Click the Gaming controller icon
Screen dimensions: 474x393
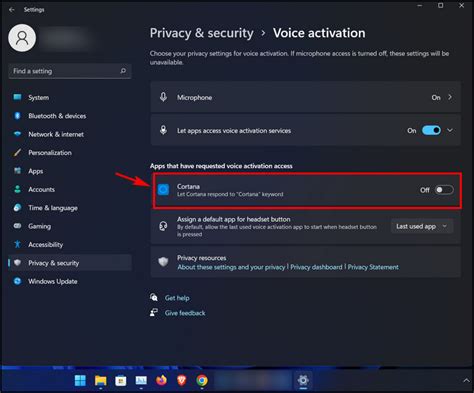point(17,226)
